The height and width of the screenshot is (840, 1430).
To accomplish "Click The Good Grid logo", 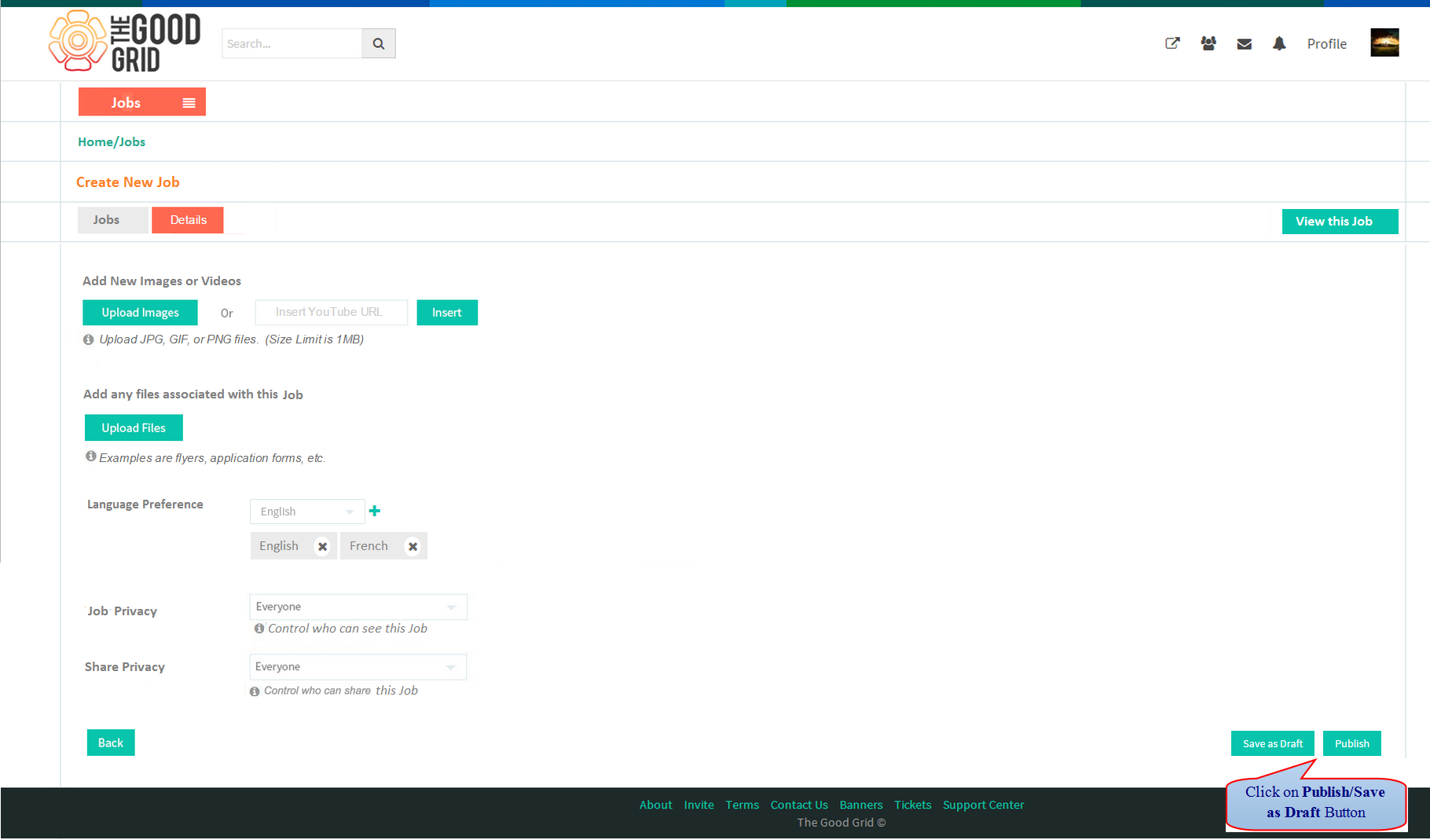I will click(124, 41).
